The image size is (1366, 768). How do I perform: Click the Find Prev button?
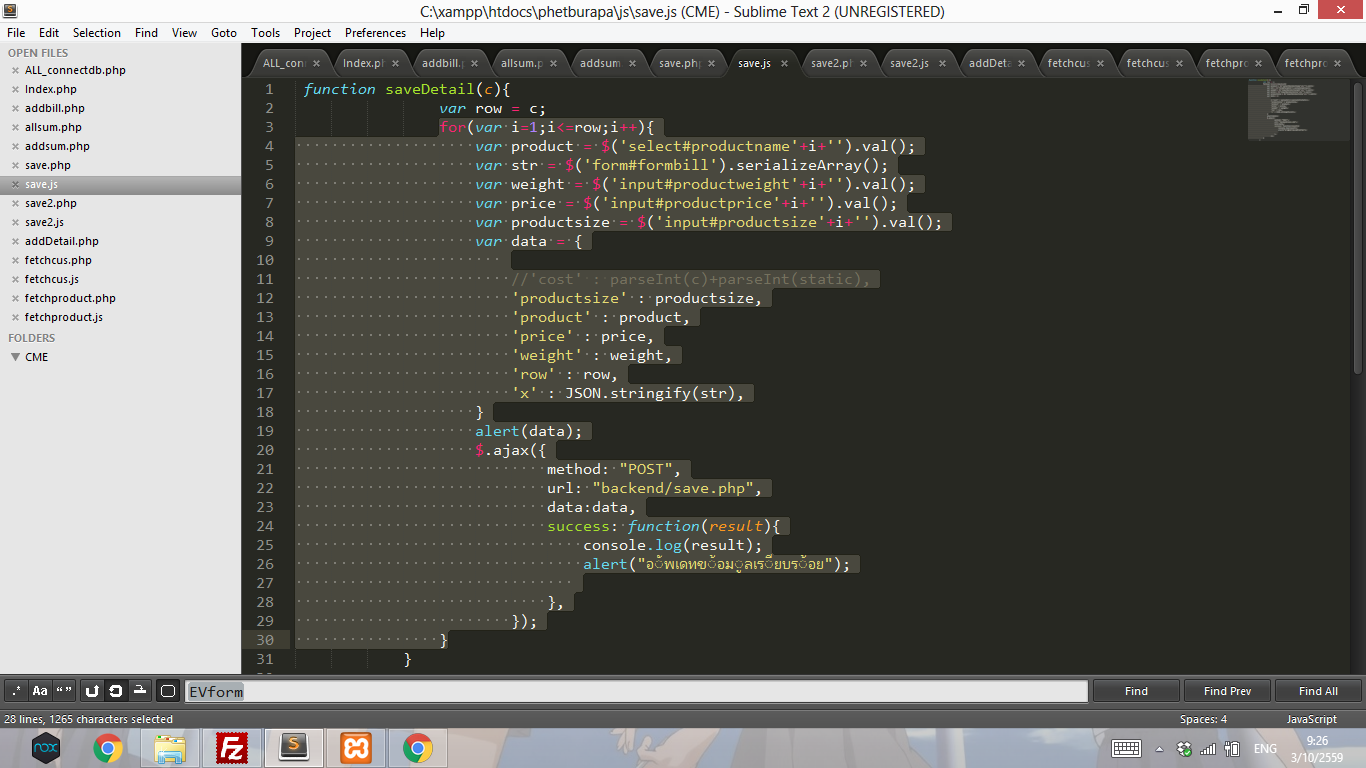(x=1227, y=691)
